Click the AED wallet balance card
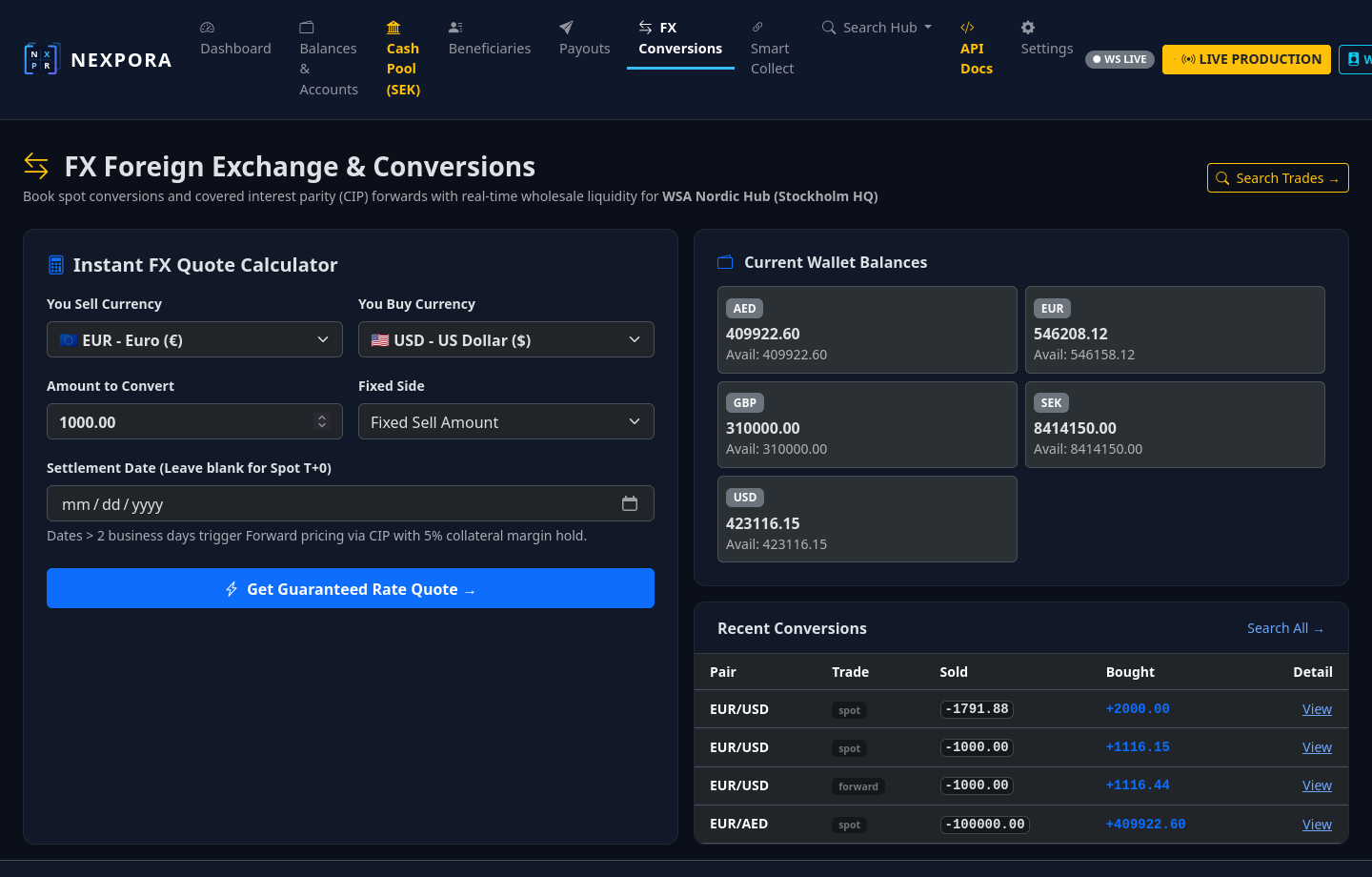 [867, 330]
